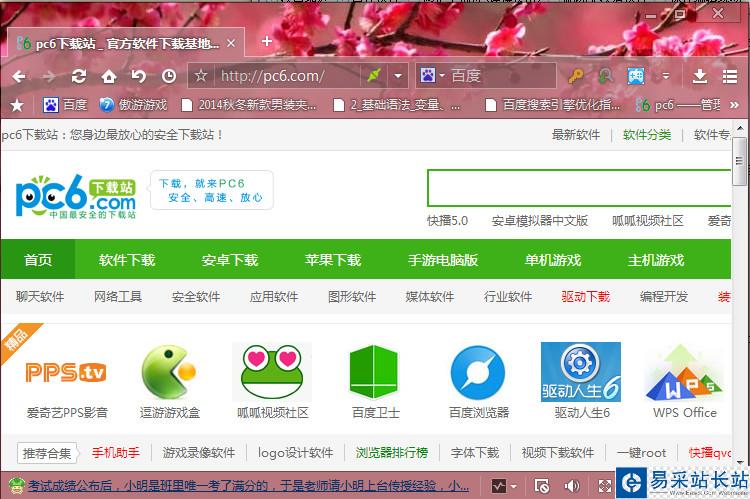This screenshot has width=750, height=499.
Task: Open 图形软件 category
Action: (x=352, y=297)
